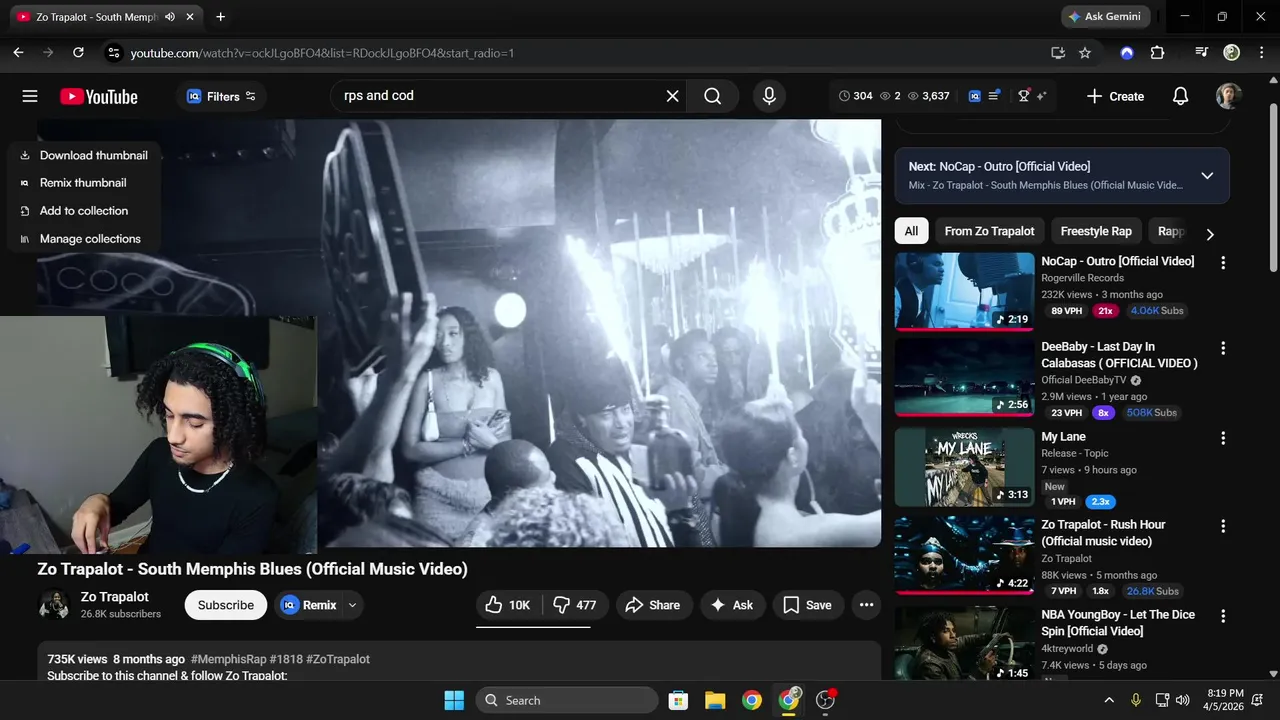Viewport: 1280px width, 720px height.
Task: Open more actions for the Rush Hour video
Action: tap(1222, 526)
